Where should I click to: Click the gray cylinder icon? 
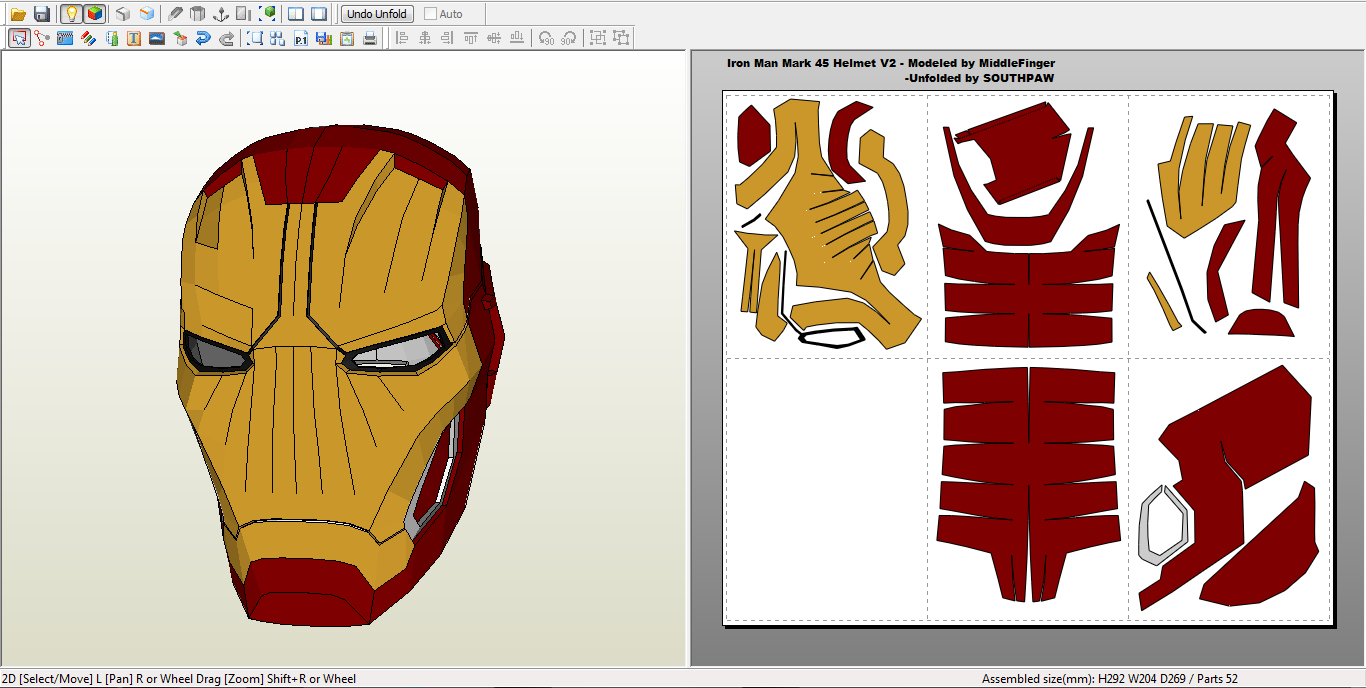click(198, 14)
